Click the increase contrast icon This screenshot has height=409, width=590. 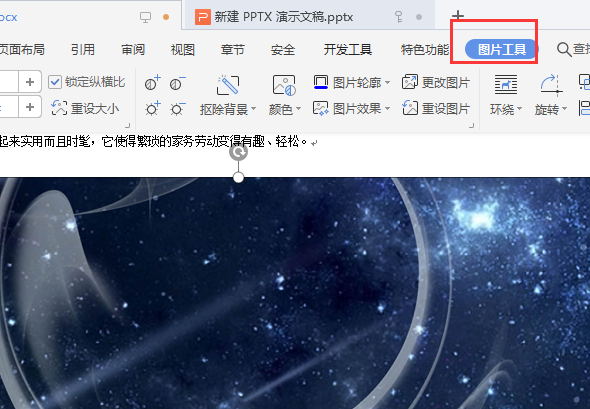[152, 83]
